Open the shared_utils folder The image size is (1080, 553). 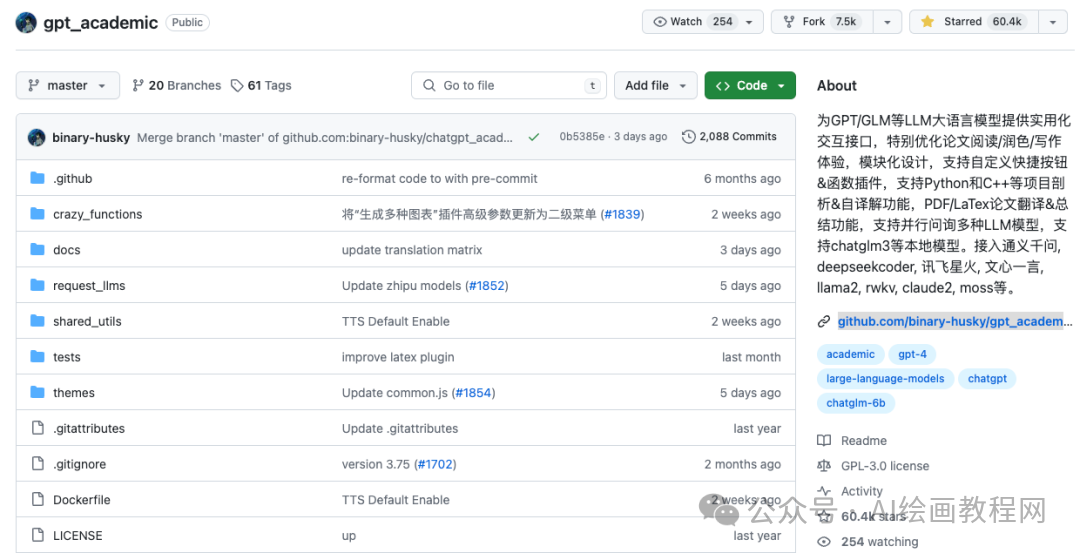(87, 322)
